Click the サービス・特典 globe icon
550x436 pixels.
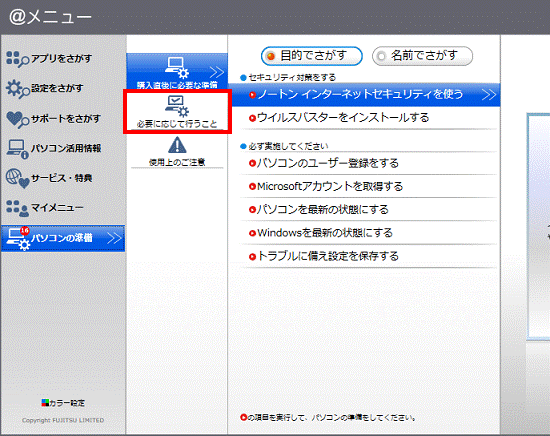coord(18,179)
